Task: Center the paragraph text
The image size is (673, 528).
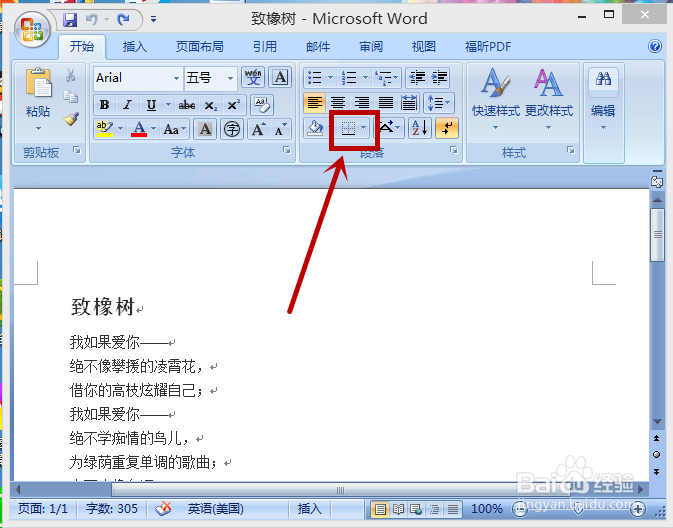Action: tap(338, 103)
